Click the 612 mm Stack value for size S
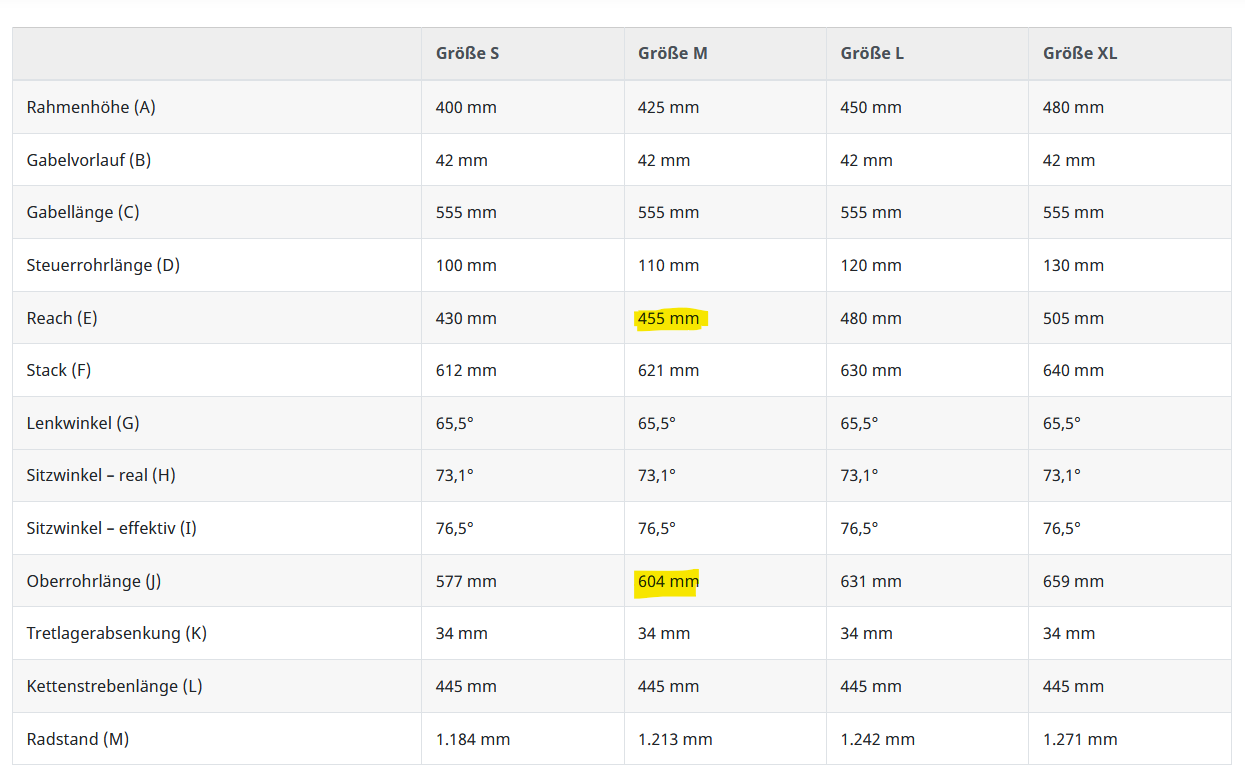 466,370
